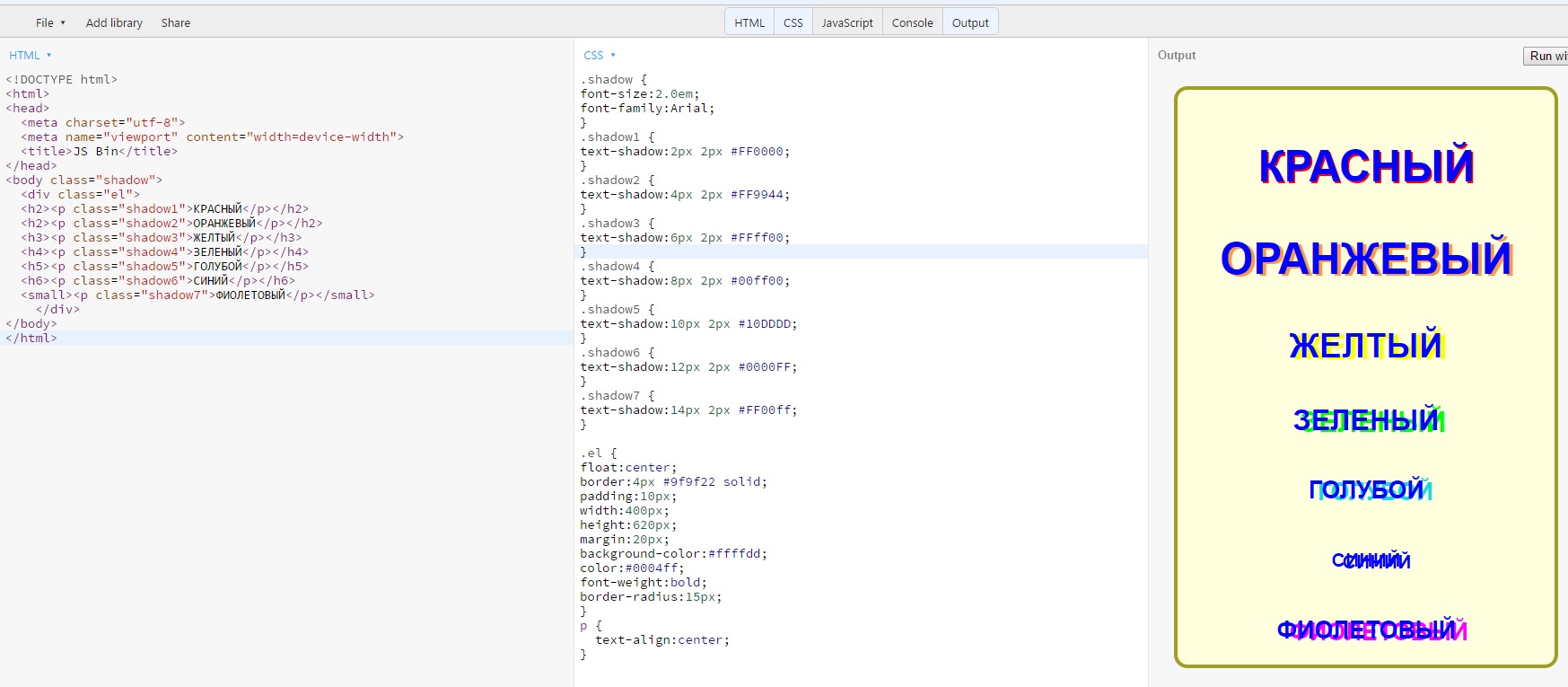Click the text-shadow #FFff00 line
1568x687 pixels.
pyautogui.click(x=685, y=237)
